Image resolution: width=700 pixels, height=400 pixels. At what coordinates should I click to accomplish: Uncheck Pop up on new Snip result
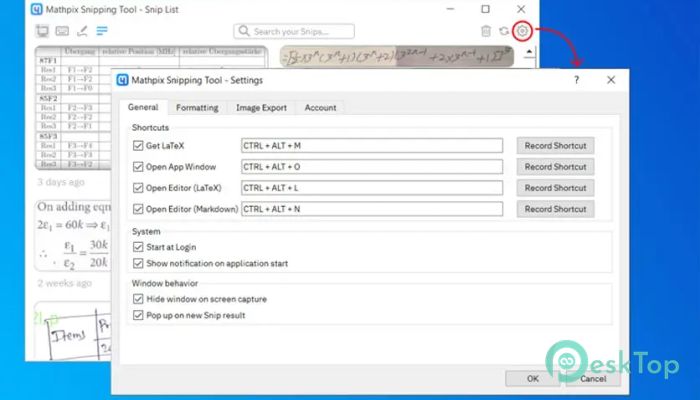[138, 315]
